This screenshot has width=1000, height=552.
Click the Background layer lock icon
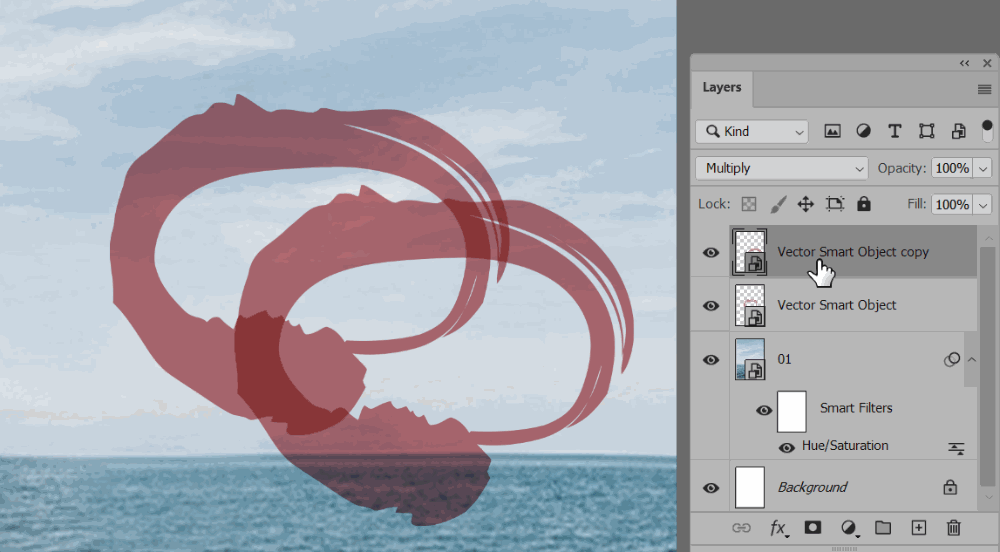[950, 487]
